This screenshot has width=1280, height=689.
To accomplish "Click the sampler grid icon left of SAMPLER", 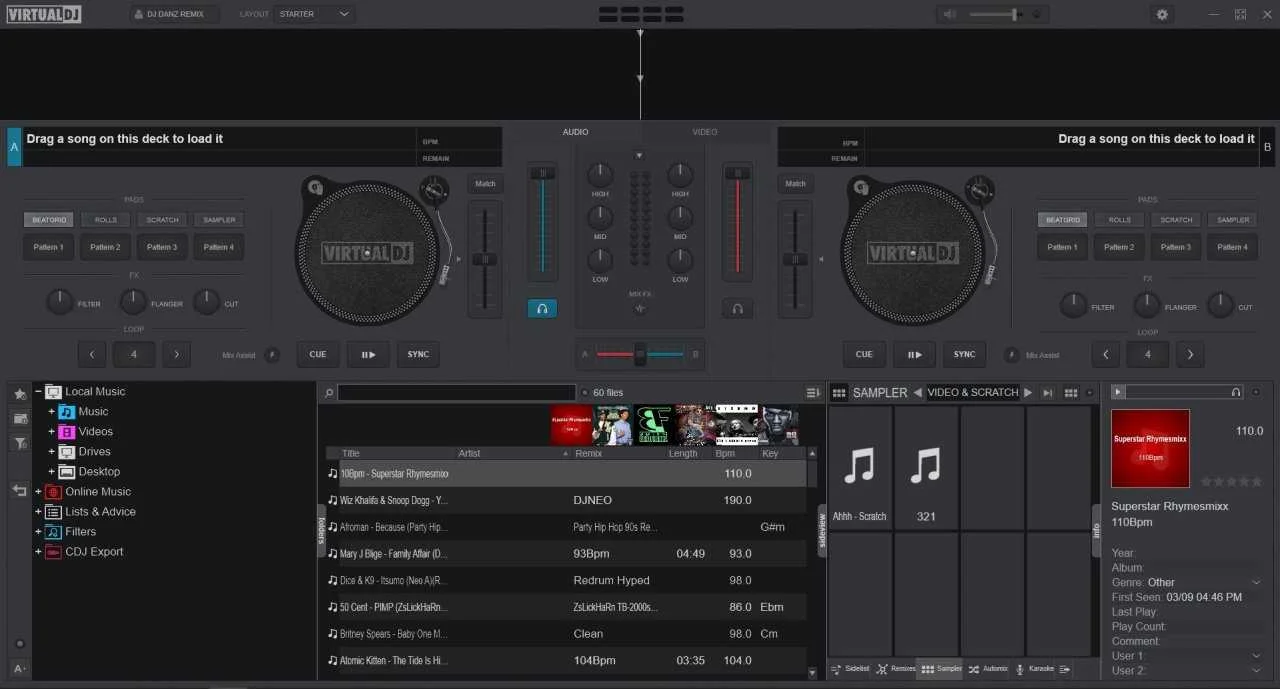I will pos(839,393).
